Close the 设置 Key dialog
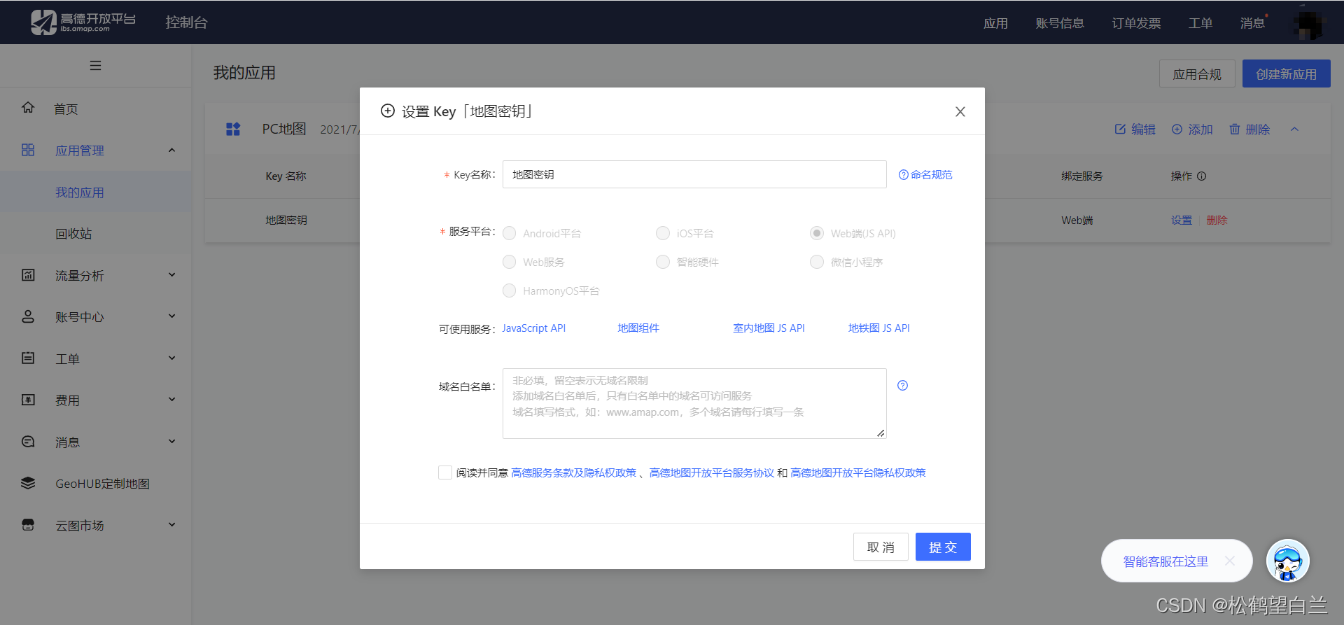This screenshot has width=1344, height=625. click(960, 112)
